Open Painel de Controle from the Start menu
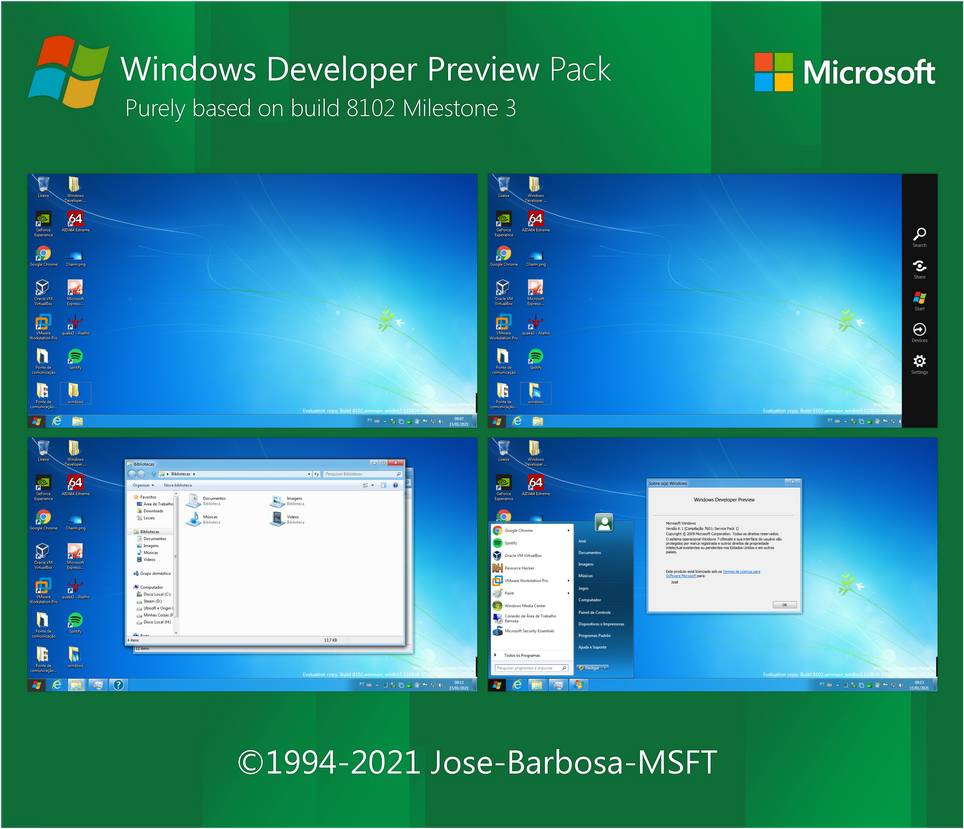The height and width of the screenshot is (829, 964). (594, 612)
